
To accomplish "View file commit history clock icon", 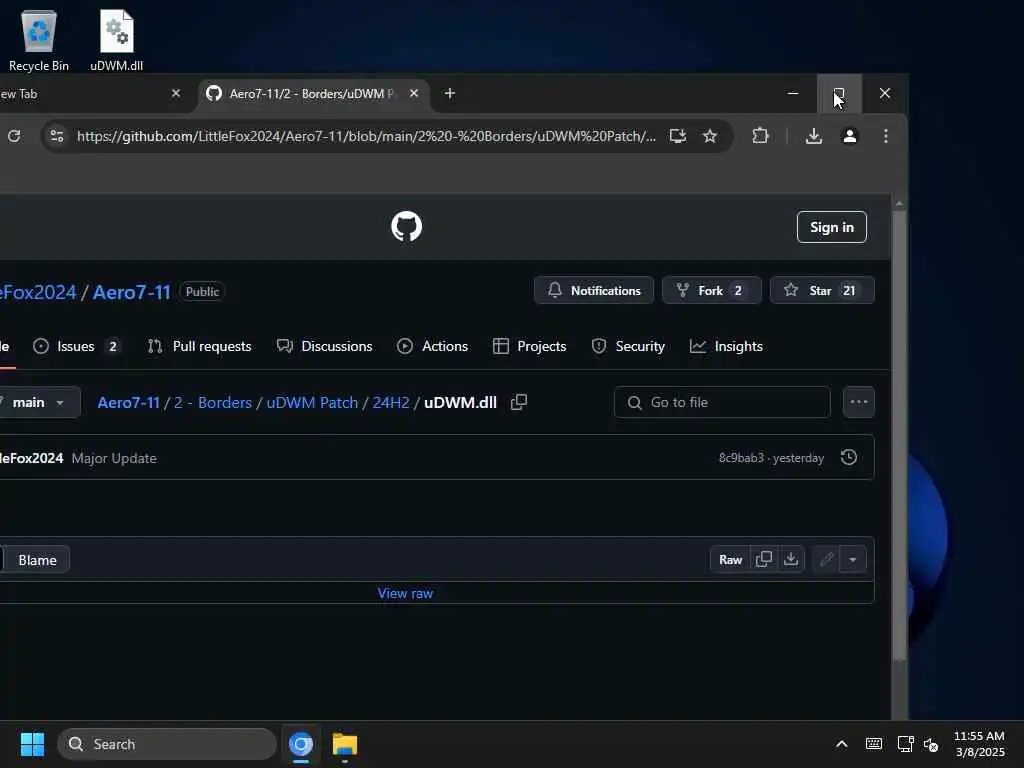I will point(849,457).
